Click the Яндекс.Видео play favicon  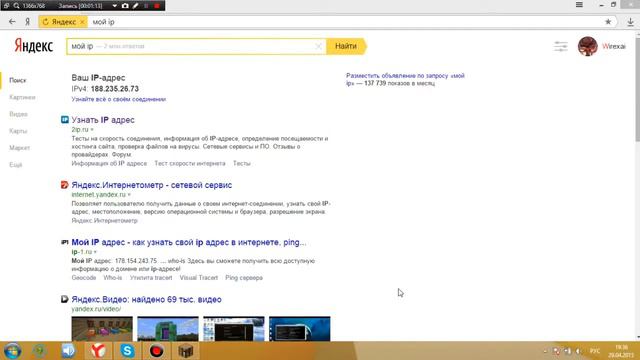pyautogui.click(x=64, y=299)
